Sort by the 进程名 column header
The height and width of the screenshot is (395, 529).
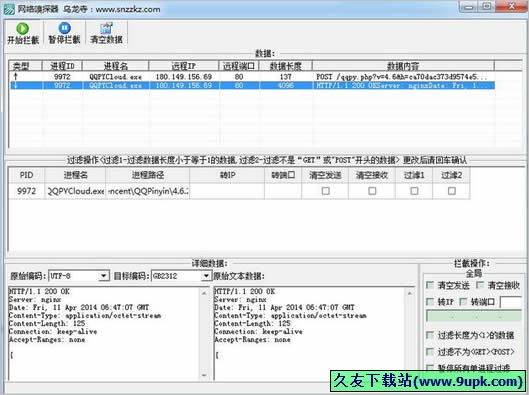point(115,66)
